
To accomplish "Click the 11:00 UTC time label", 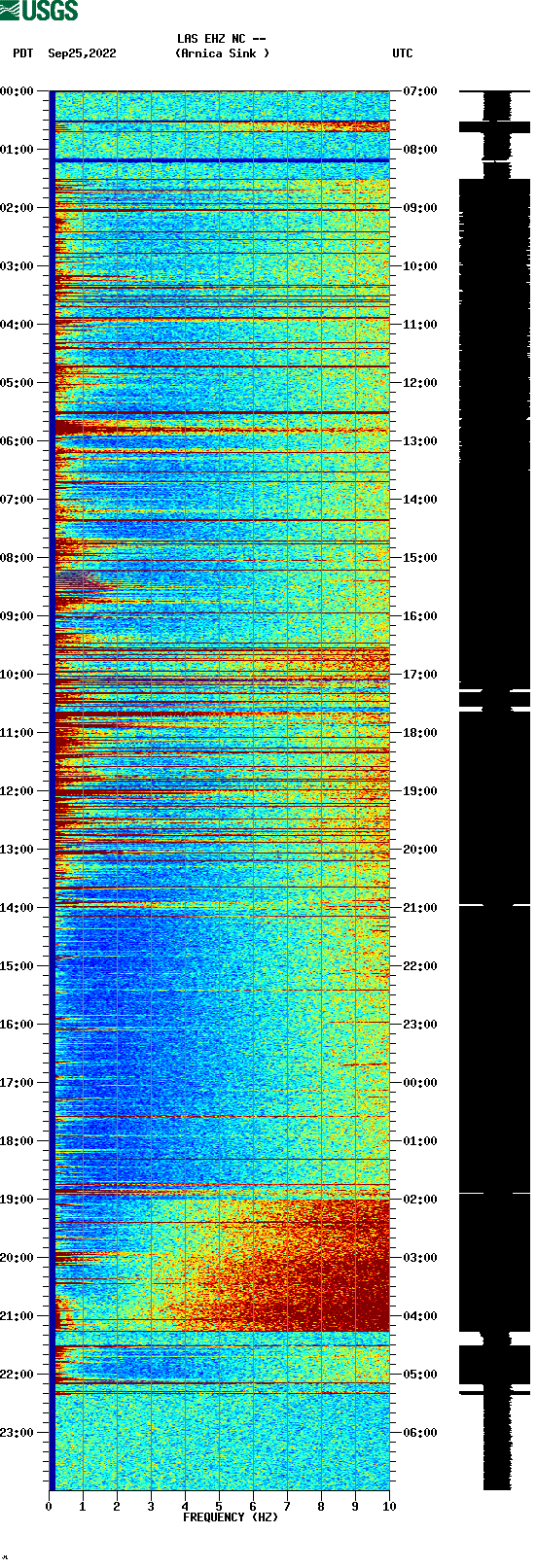I will (420, 325).
